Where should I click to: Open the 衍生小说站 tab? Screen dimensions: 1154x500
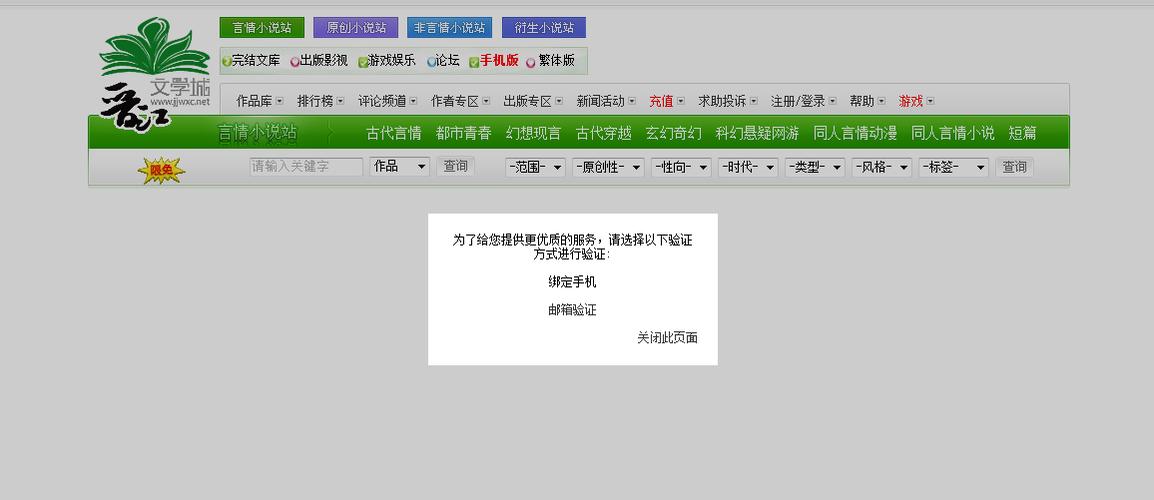pyautogui.click(x=544, y=28)
